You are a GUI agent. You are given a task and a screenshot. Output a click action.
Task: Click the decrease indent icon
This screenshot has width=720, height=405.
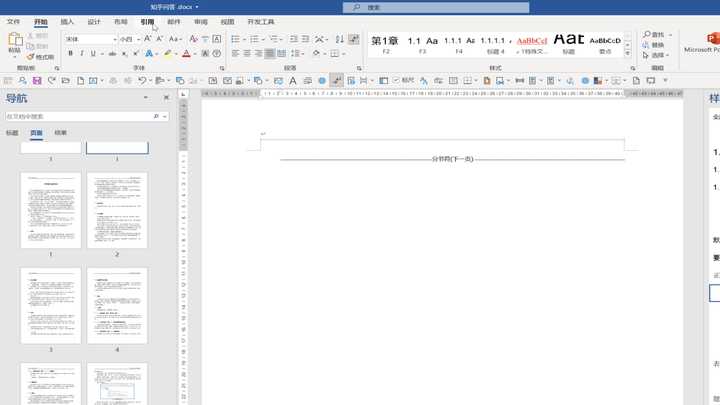tap(293, 39)
